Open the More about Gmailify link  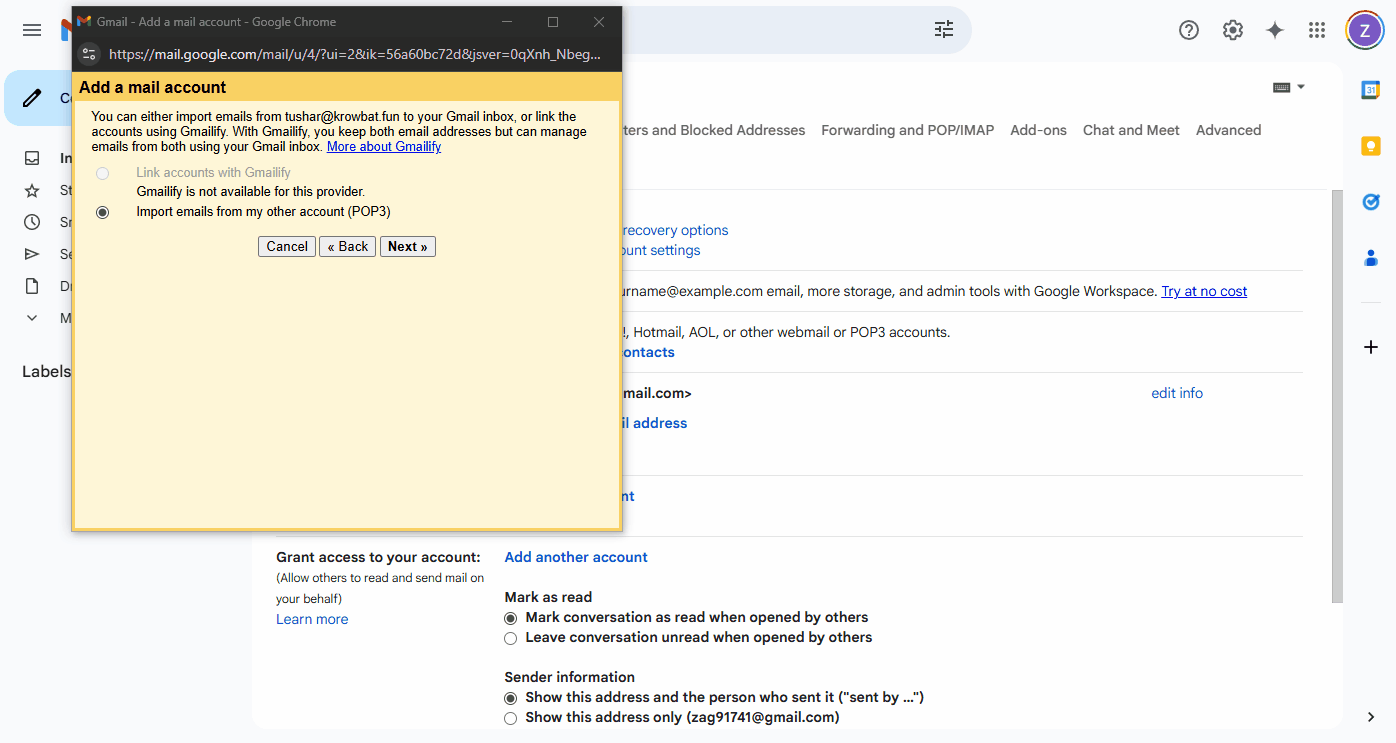coord(384,147)
